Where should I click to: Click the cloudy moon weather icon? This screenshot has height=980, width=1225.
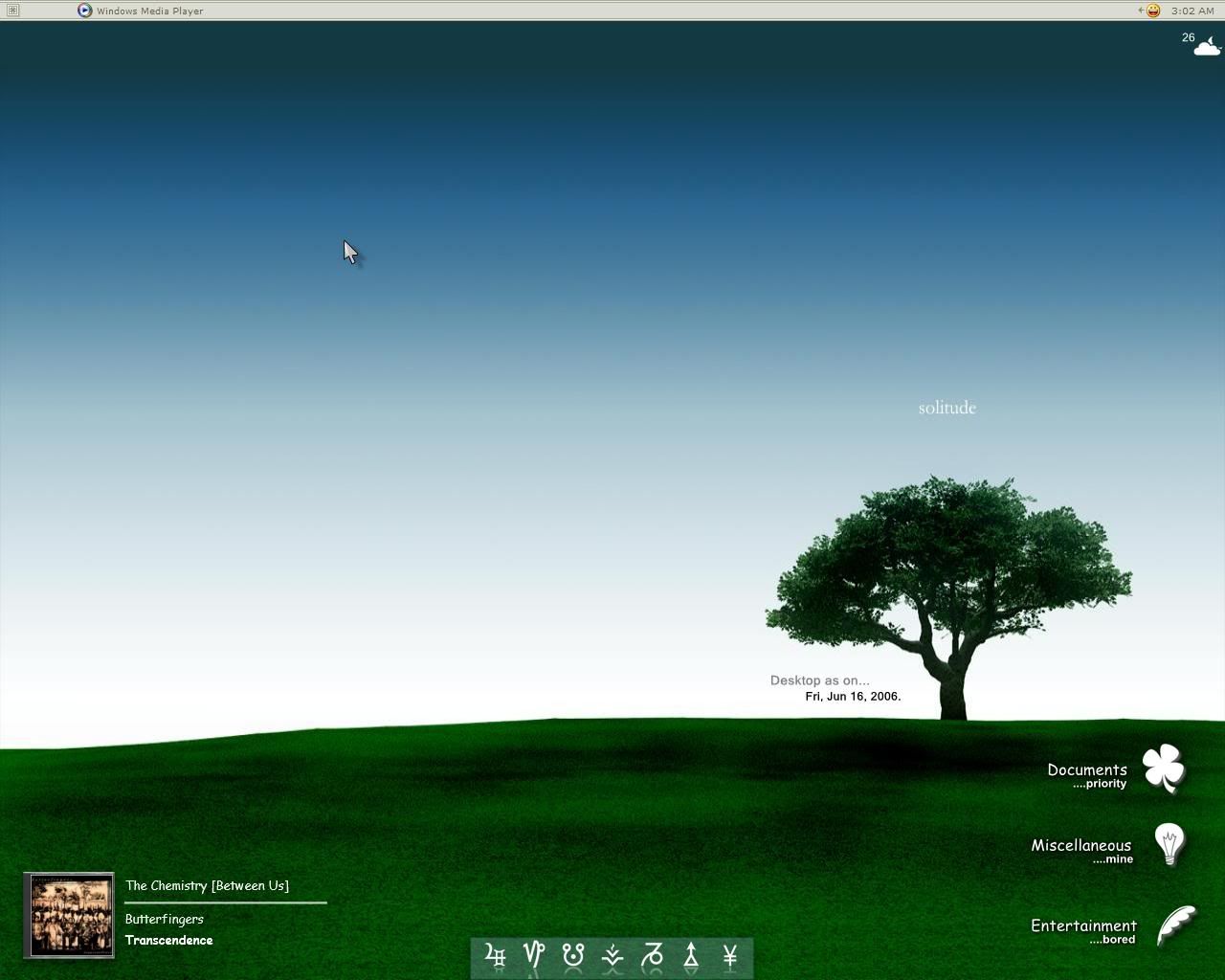click(x=1207, y=45)
